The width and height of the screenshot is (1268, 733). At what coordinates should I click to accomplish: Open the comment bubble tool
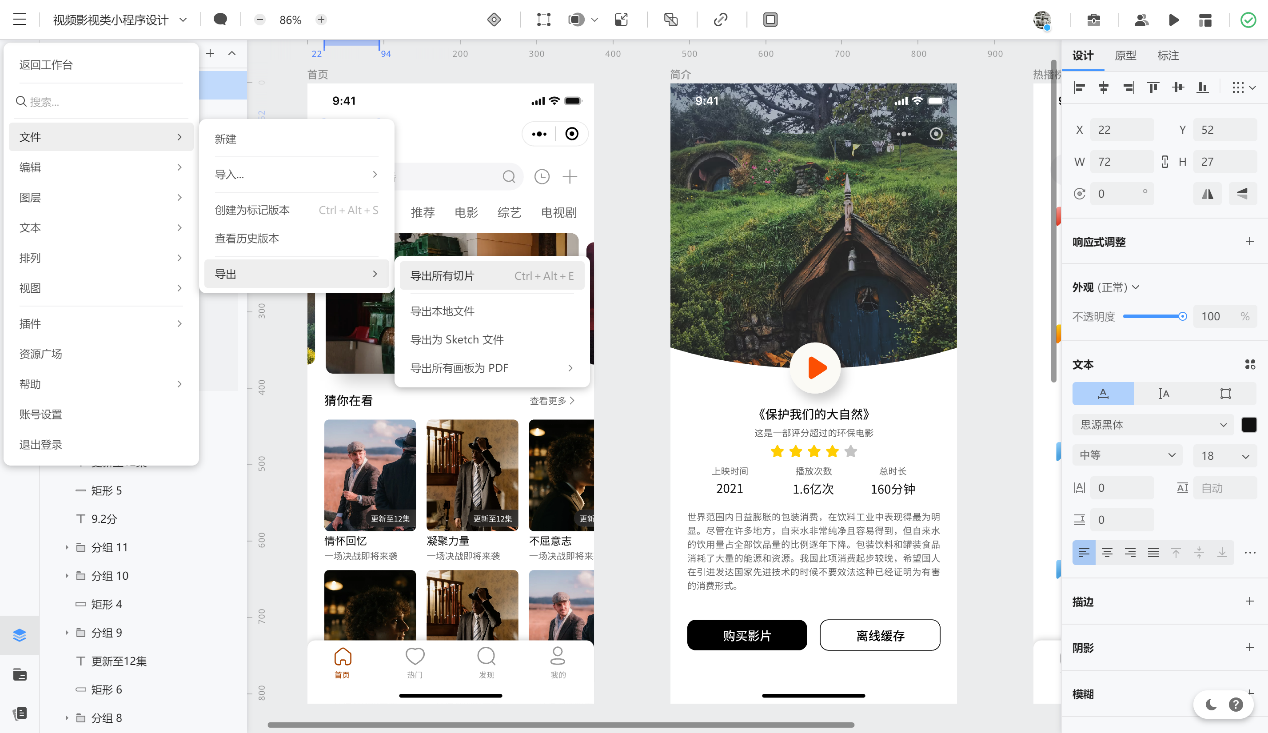click(220, 19)
